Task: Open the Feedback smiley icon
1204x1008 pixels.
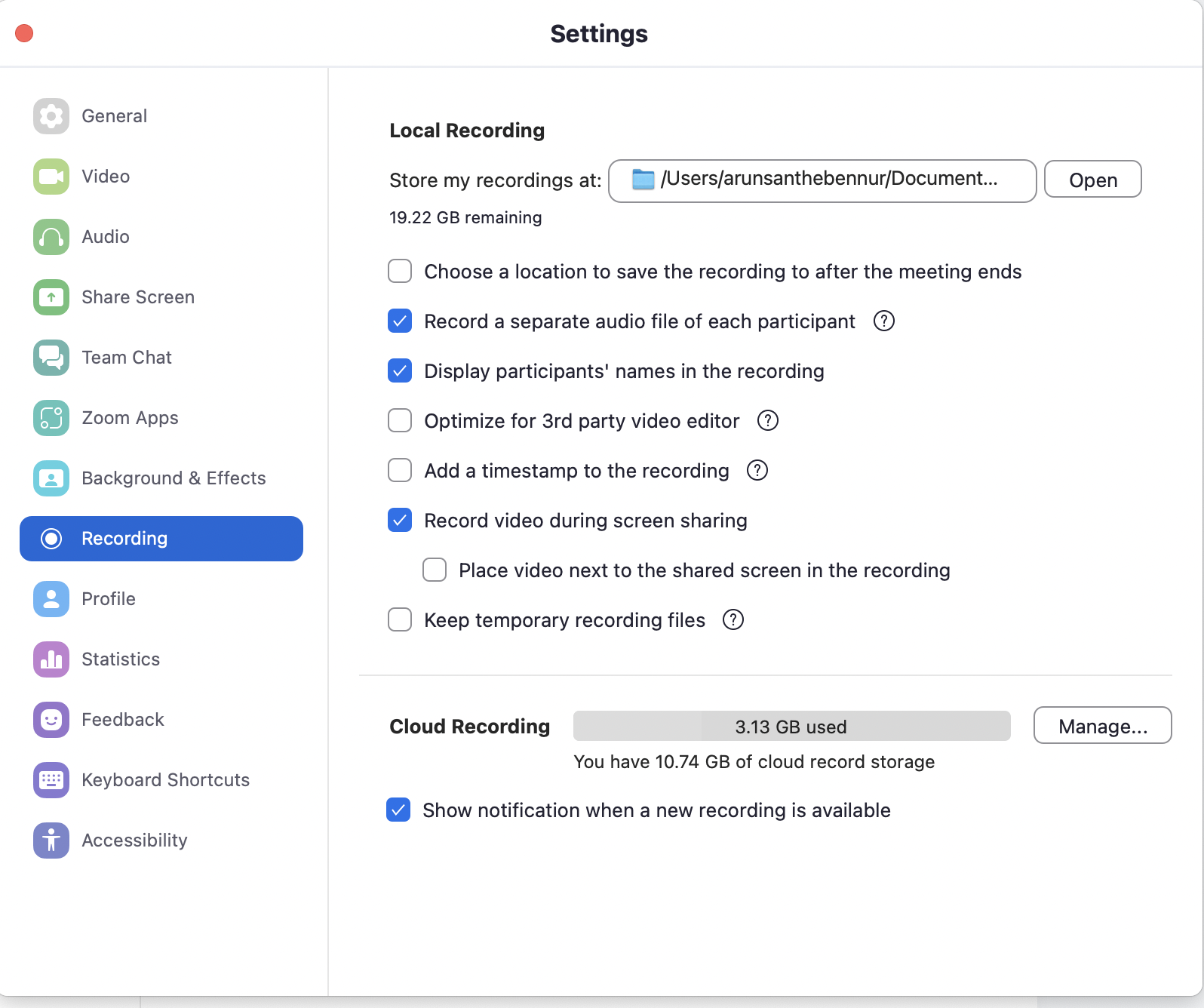Action: click(x=51, y=720)
